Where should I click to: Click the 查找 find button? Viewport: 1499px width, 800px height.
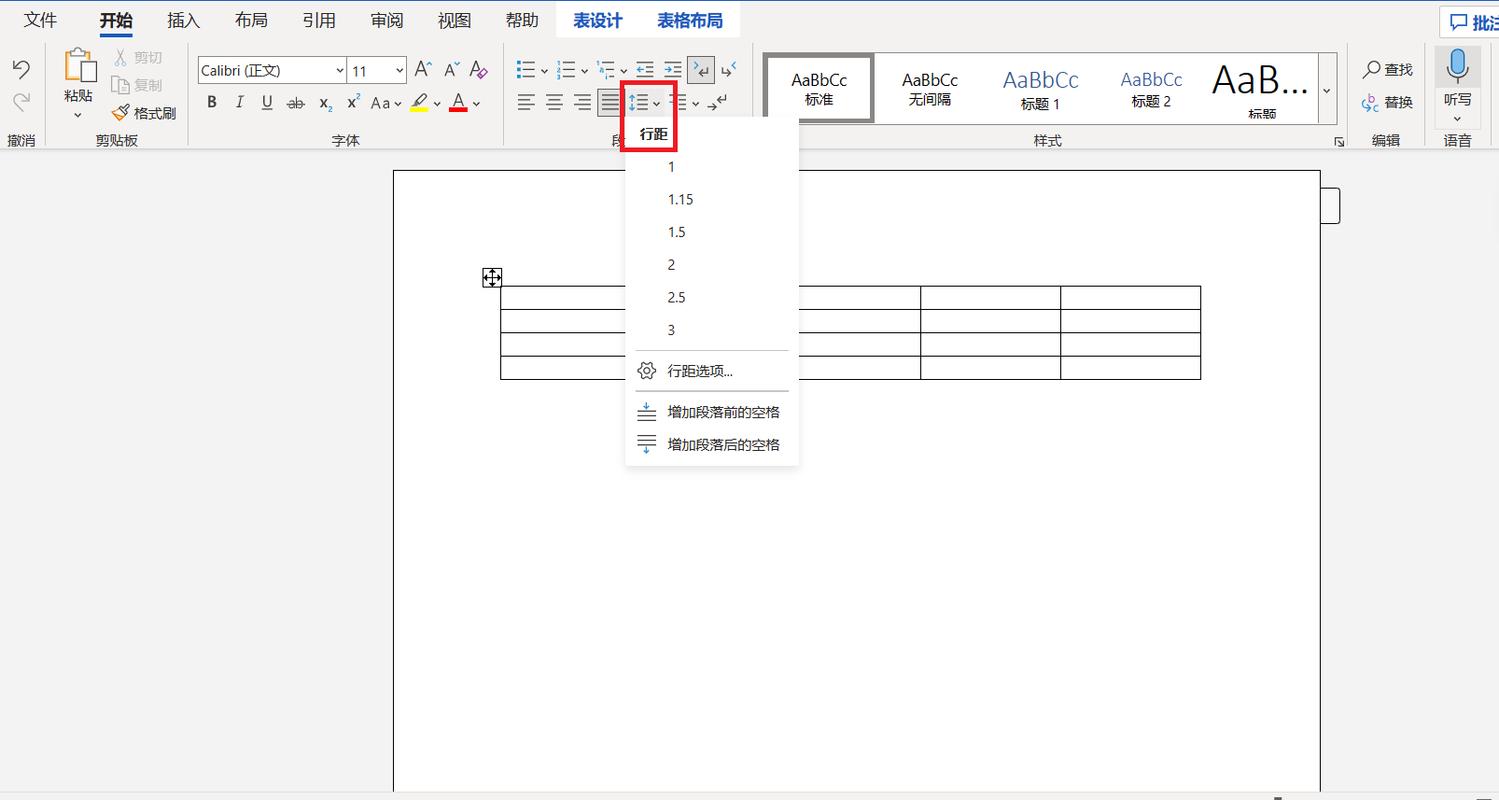1388,69
